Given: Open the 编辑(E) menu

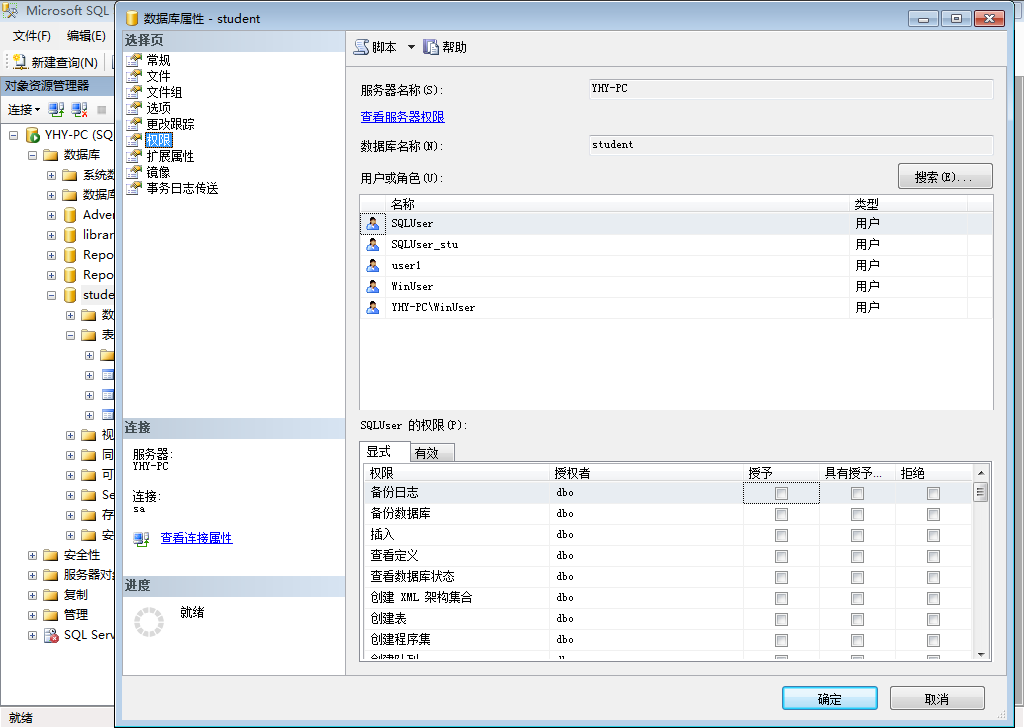Looking at the screenshot, I should click(86, 36).
